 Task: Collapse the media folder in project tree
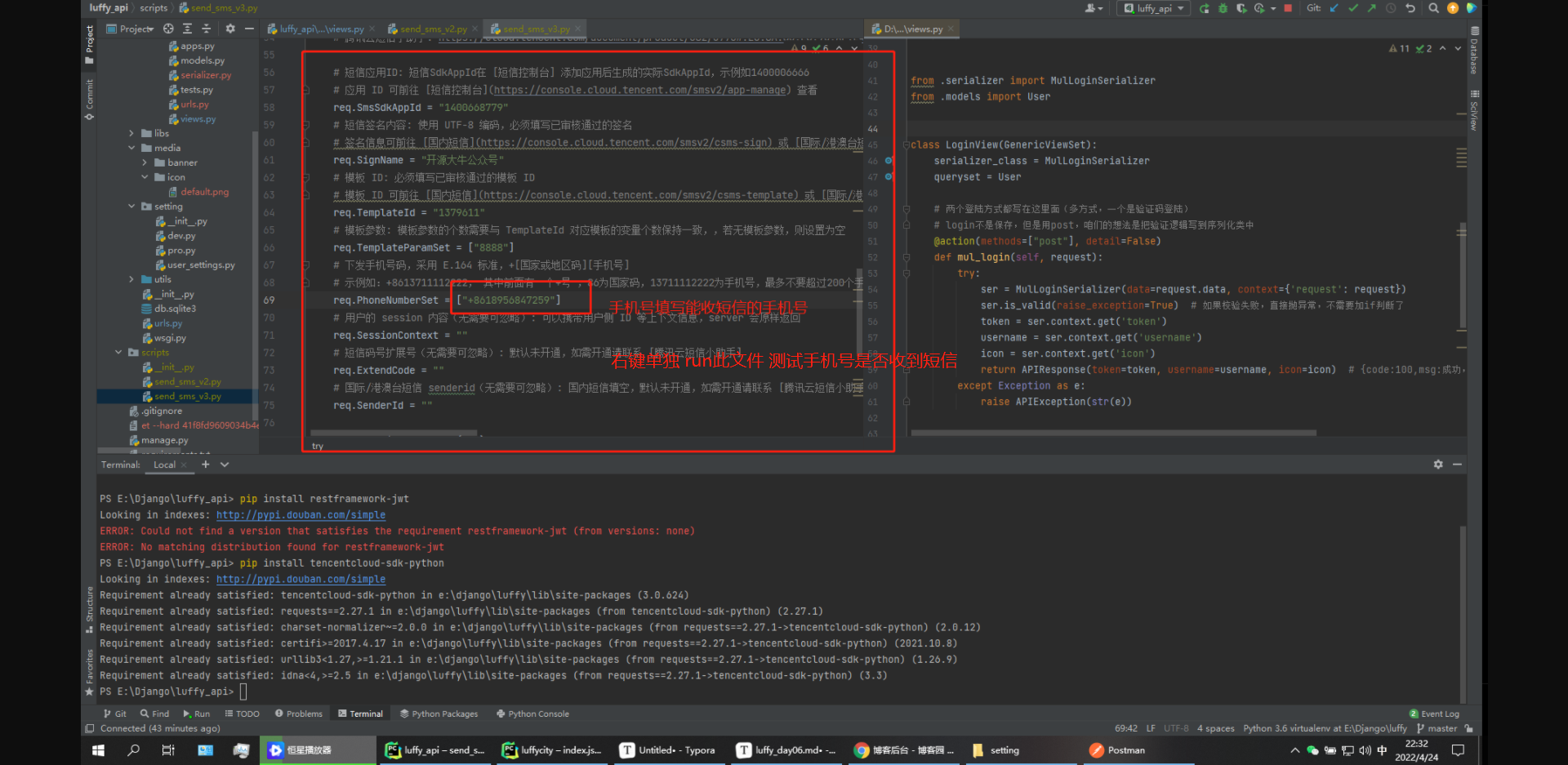coord(131,148)
